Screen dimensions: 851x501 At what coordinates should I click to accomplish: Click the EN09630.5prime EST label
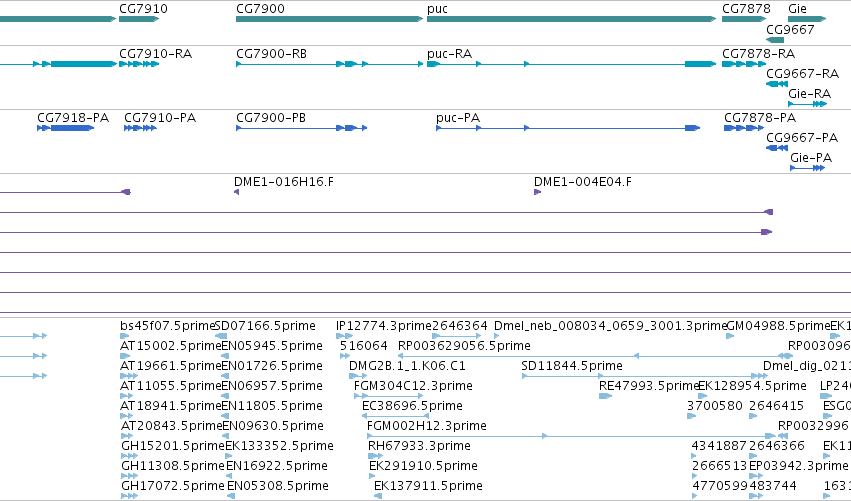tap(273, 426)
